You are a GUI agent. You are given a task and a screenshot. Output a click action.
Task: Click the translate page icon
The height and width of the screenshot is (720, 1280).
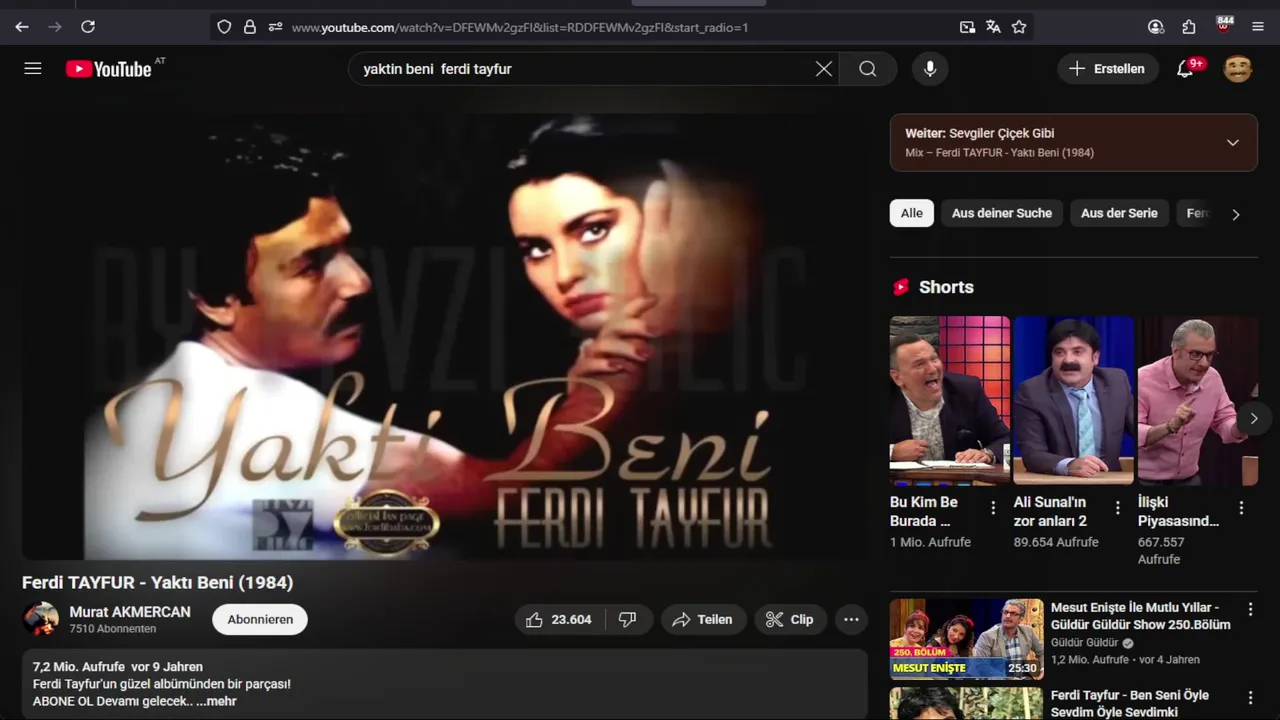993,27
